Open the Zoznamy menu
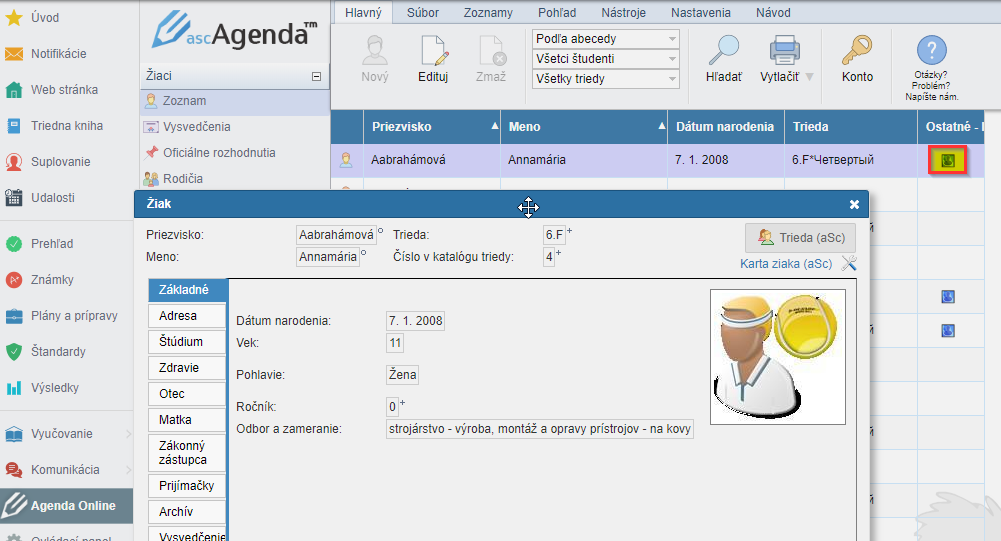Viewport: 1001px width, 541px height. coord(488,13)
